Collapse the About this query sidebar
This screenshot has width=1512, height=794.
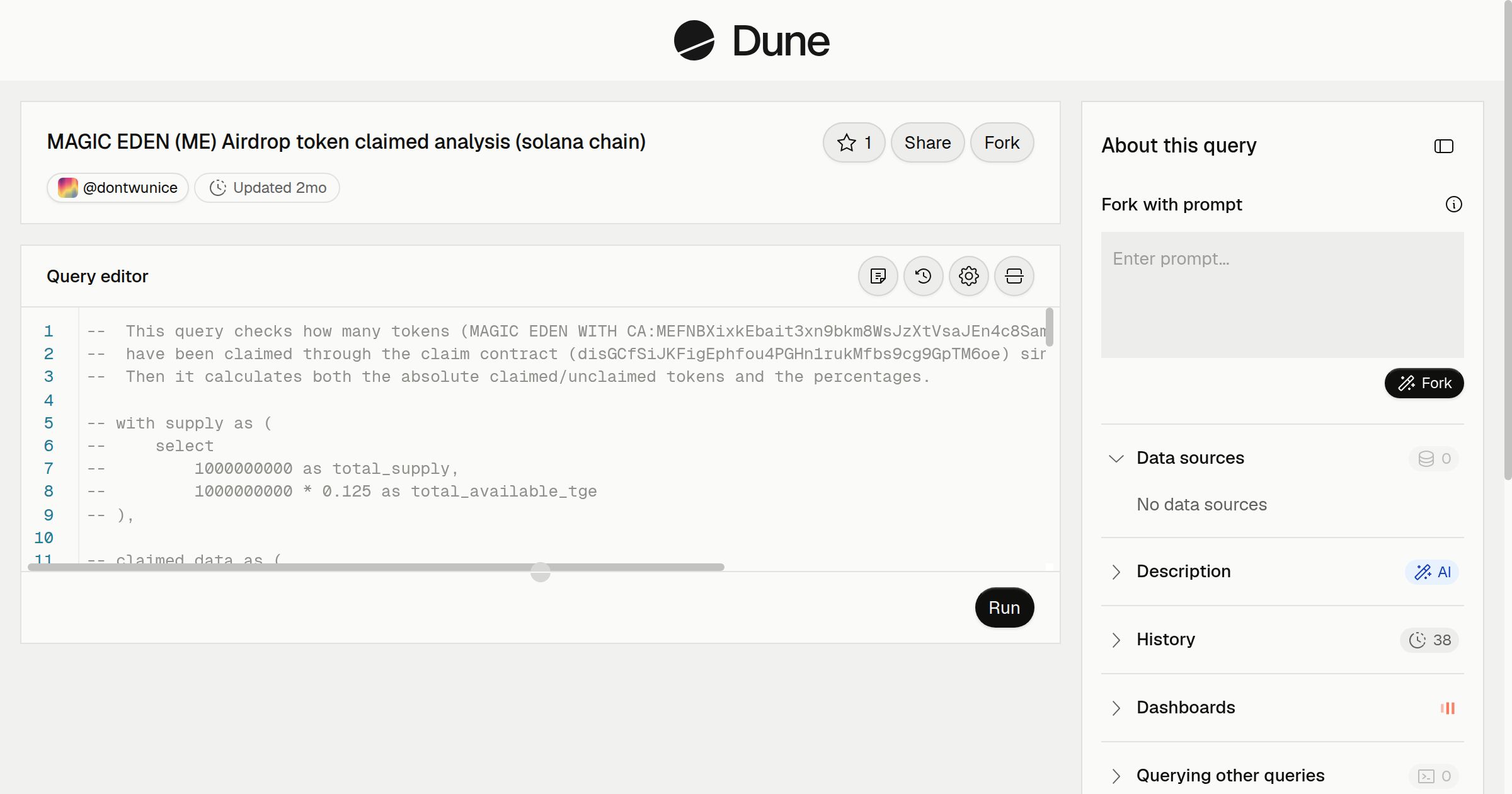(x=1443, y=146)
